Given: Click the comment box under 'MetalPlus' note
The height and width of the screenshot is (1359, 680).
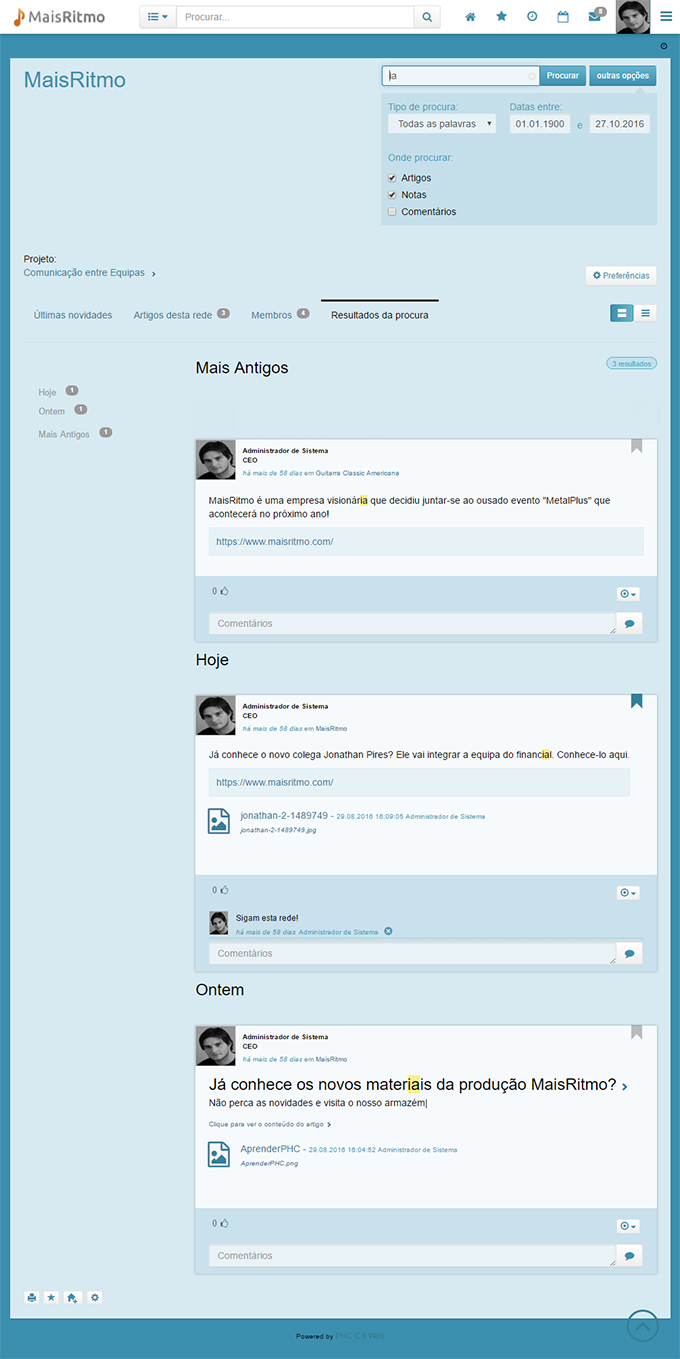Looking at the screenshot, I should (412, 623).
